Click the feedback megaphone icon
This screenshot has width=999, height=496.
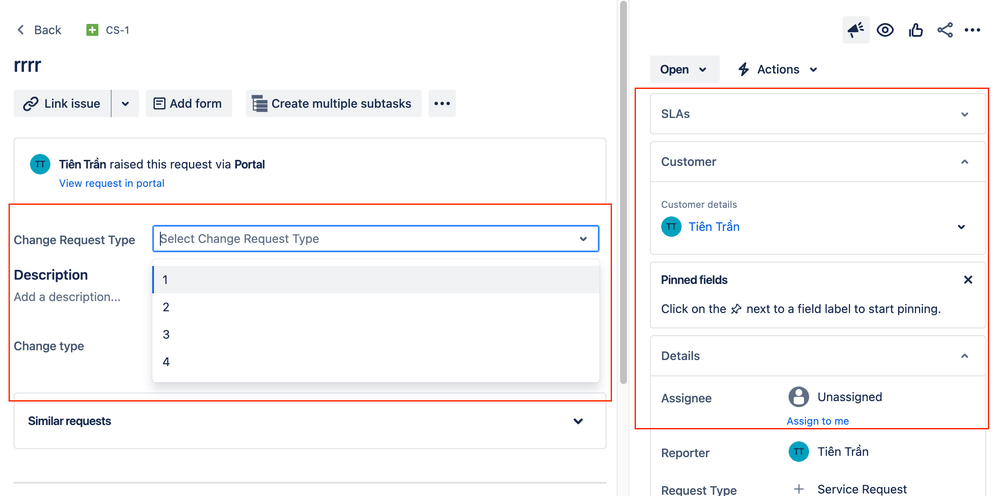coord(856,30)
